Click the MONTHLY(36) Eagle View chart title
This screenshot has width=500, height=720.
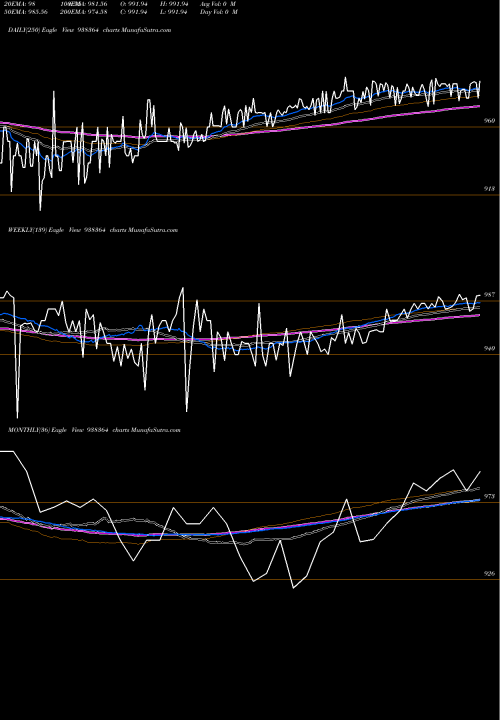[x=94, y=430]
